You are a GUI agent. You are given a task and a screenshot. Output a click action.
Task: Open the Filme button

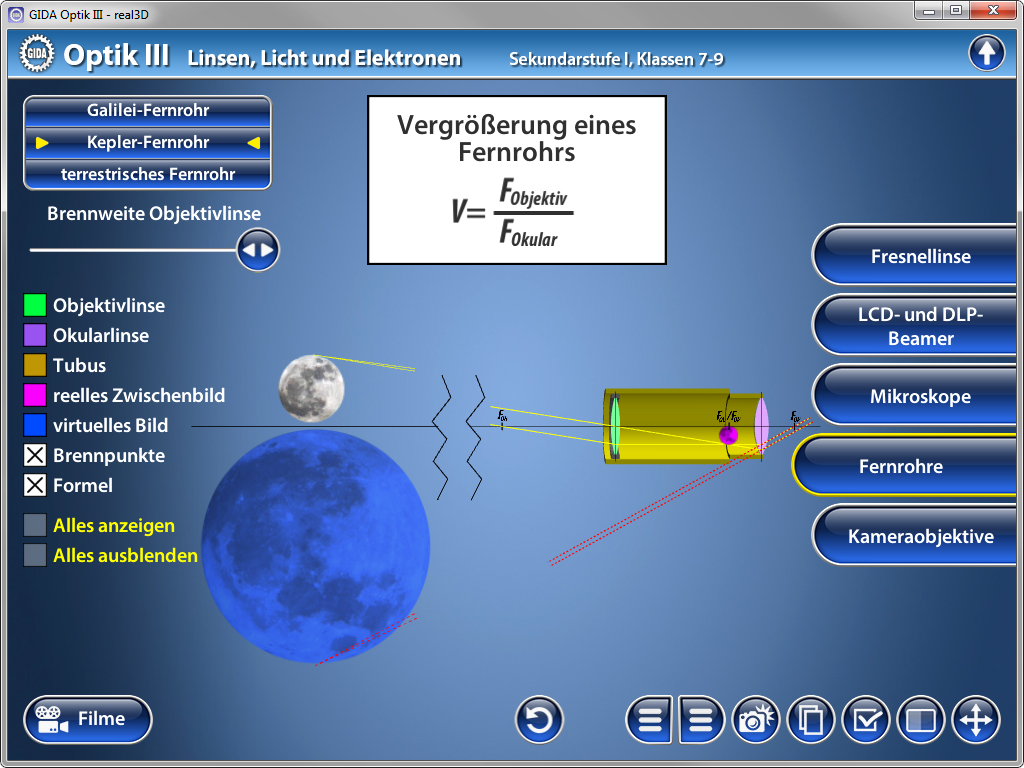click(x=88, y=719)
